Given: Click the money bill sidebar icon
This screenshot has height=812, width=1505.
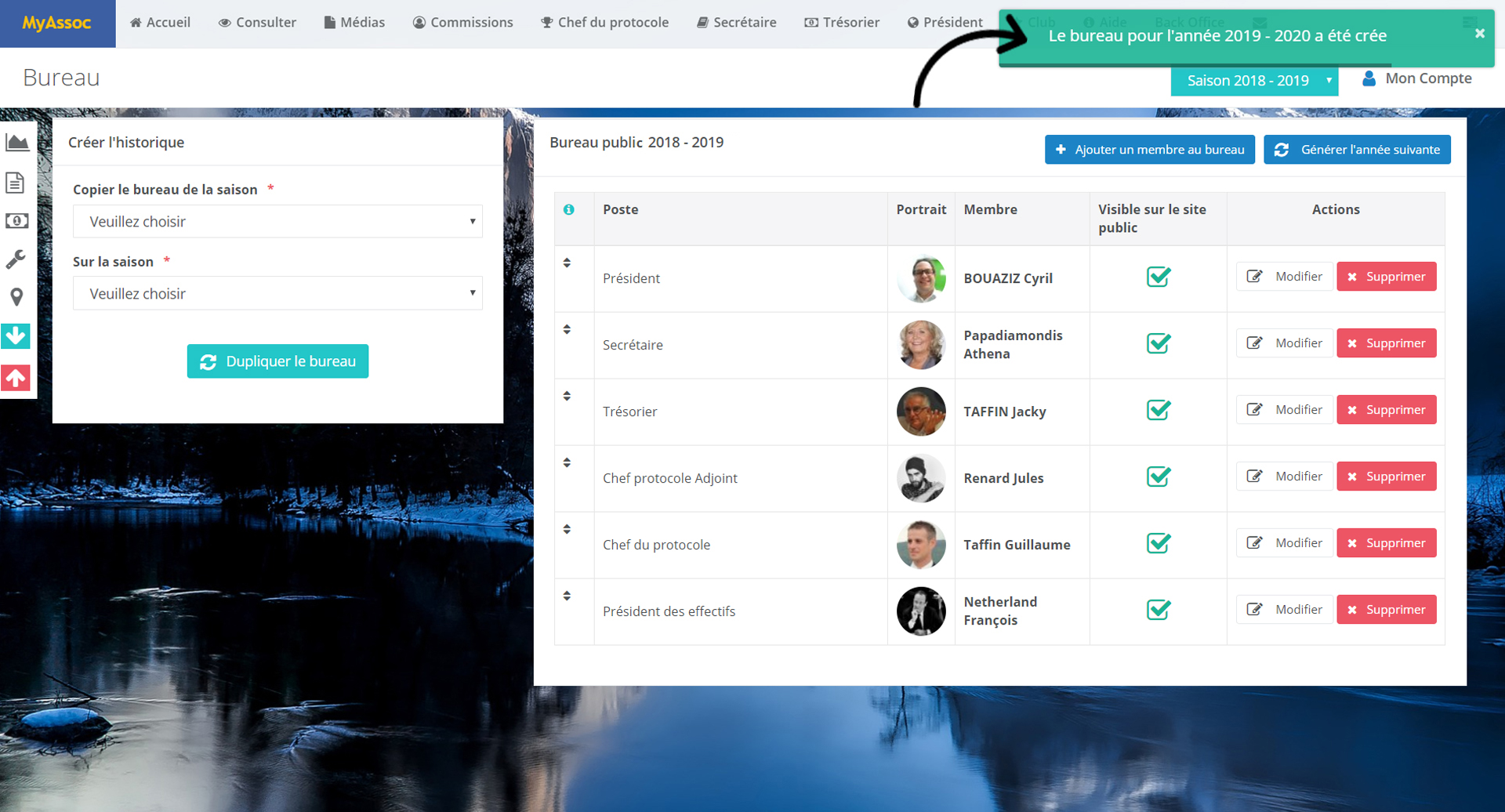Looking at the screenshot, I should (x=16, y=221).
